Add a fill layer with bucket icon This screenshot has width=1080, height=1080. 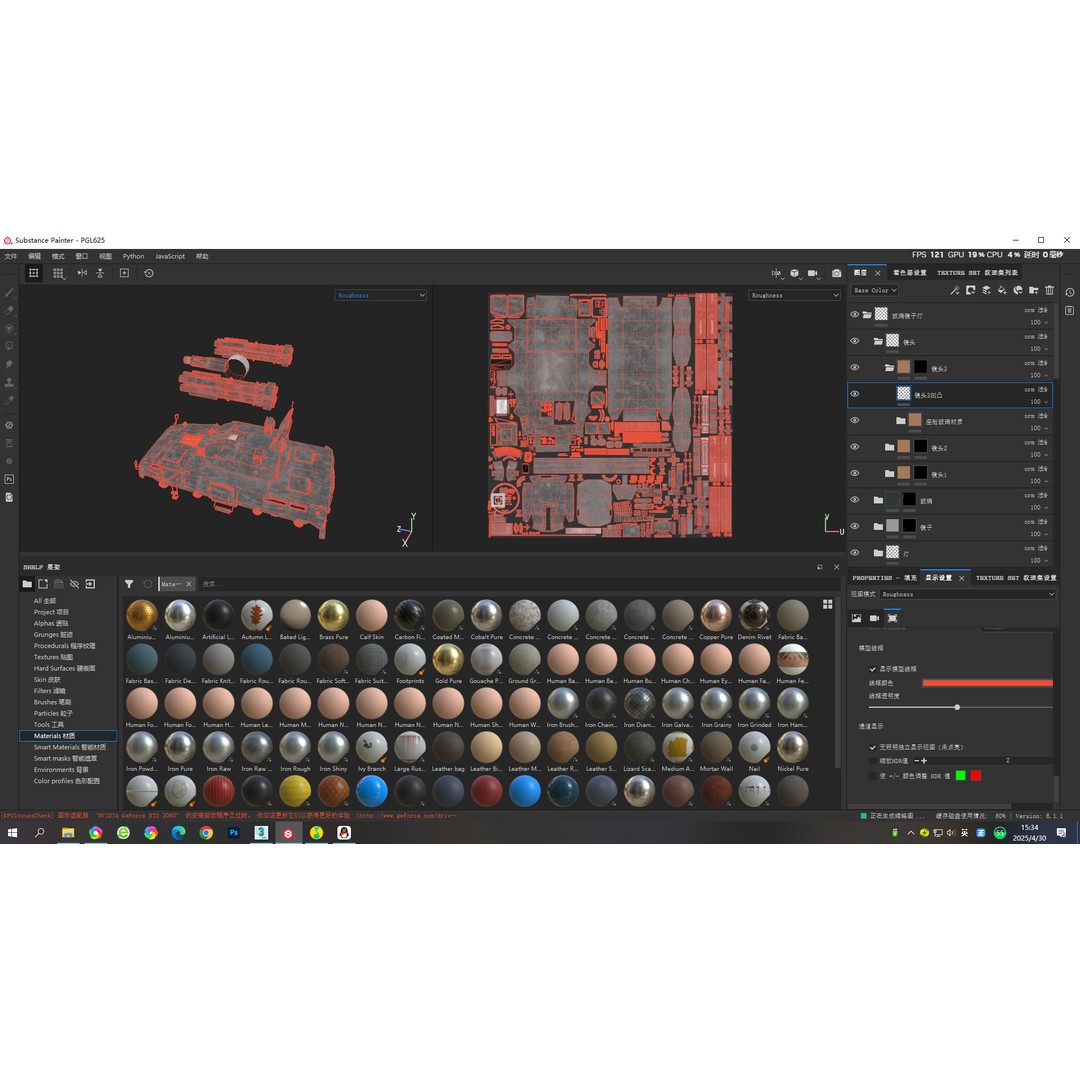[x=1002, y=291]
